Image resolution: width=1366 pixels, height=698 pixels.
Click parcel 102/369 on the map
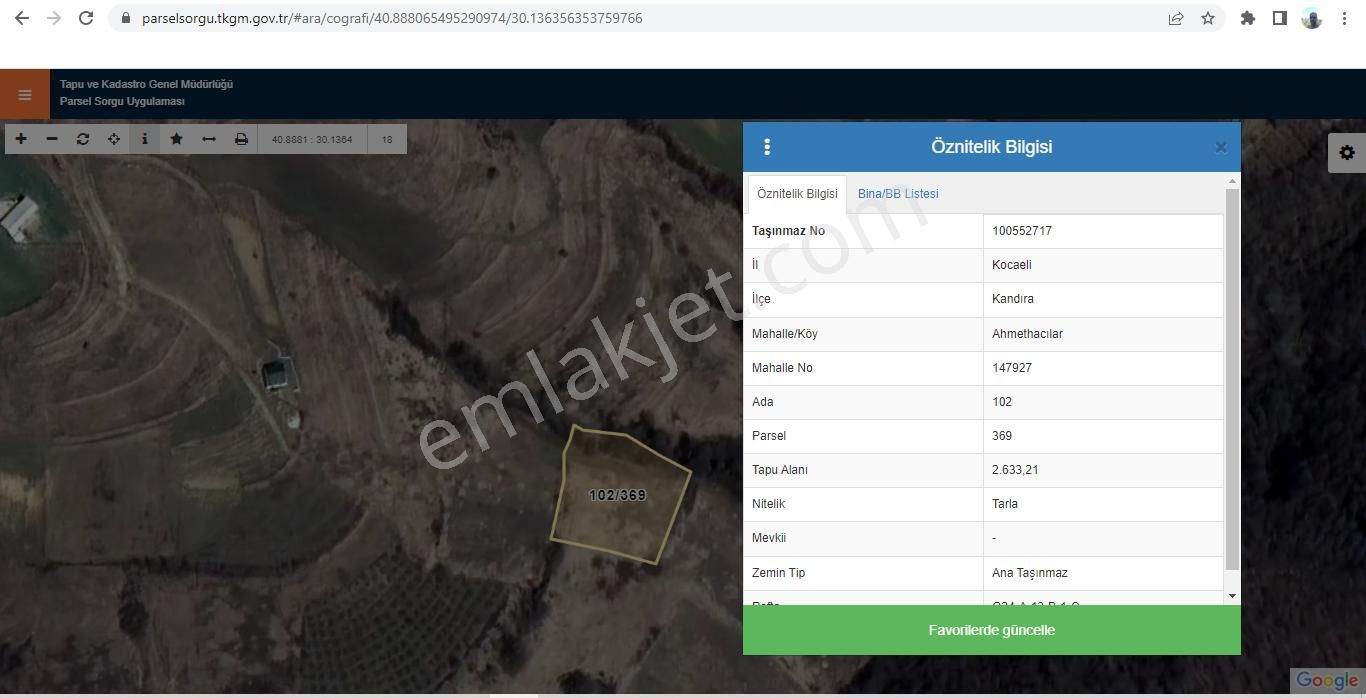(618, 496)
